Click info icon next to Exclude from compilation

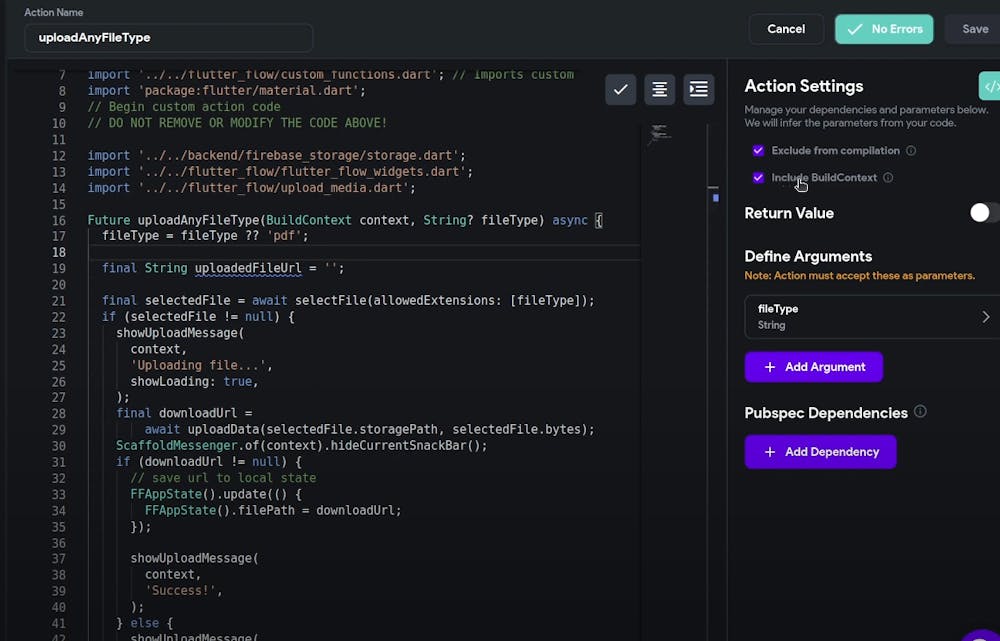coord(910,151)
